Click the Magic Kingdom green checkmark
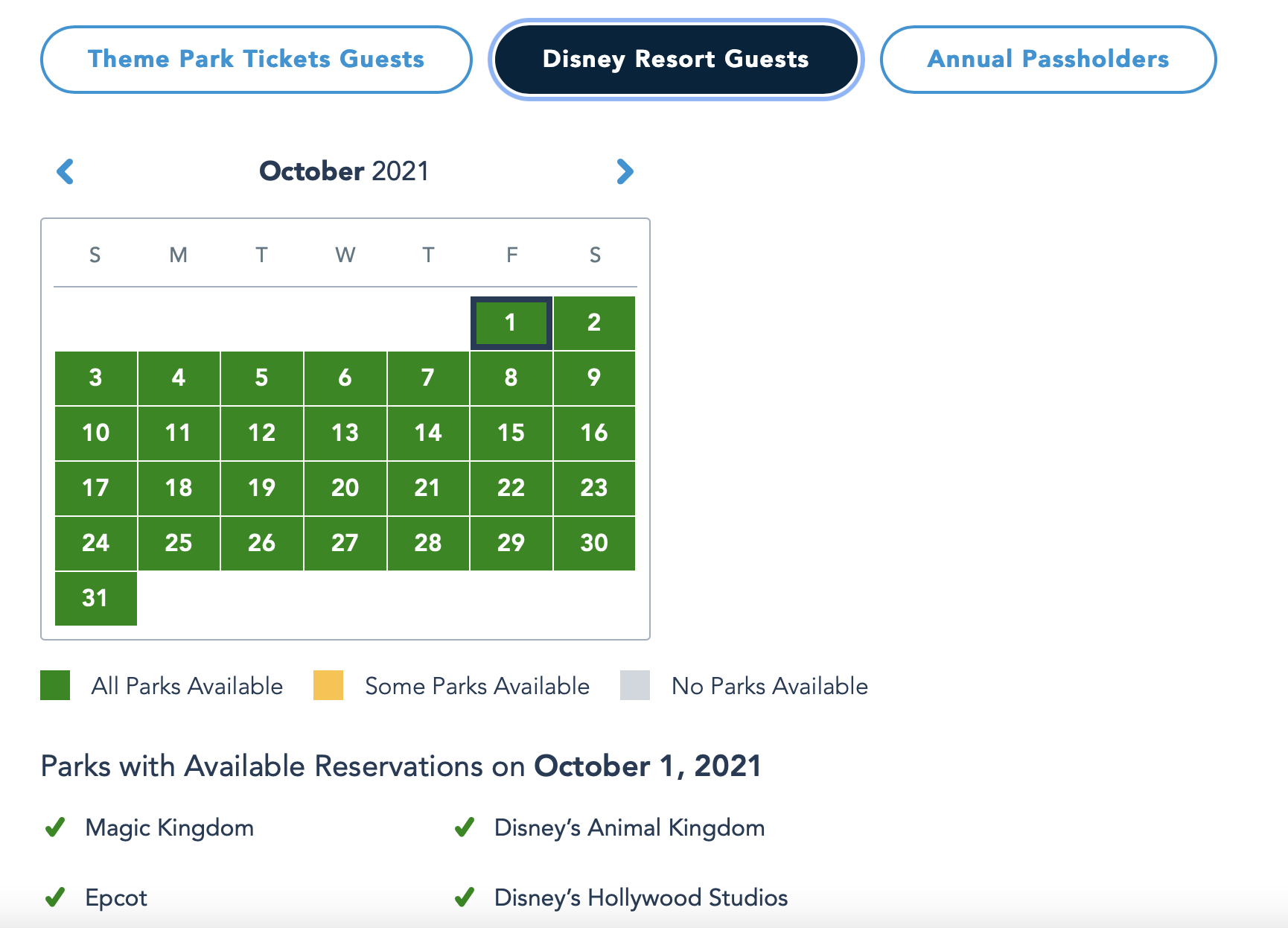The image size is (1288, 928). pos(55,827)
